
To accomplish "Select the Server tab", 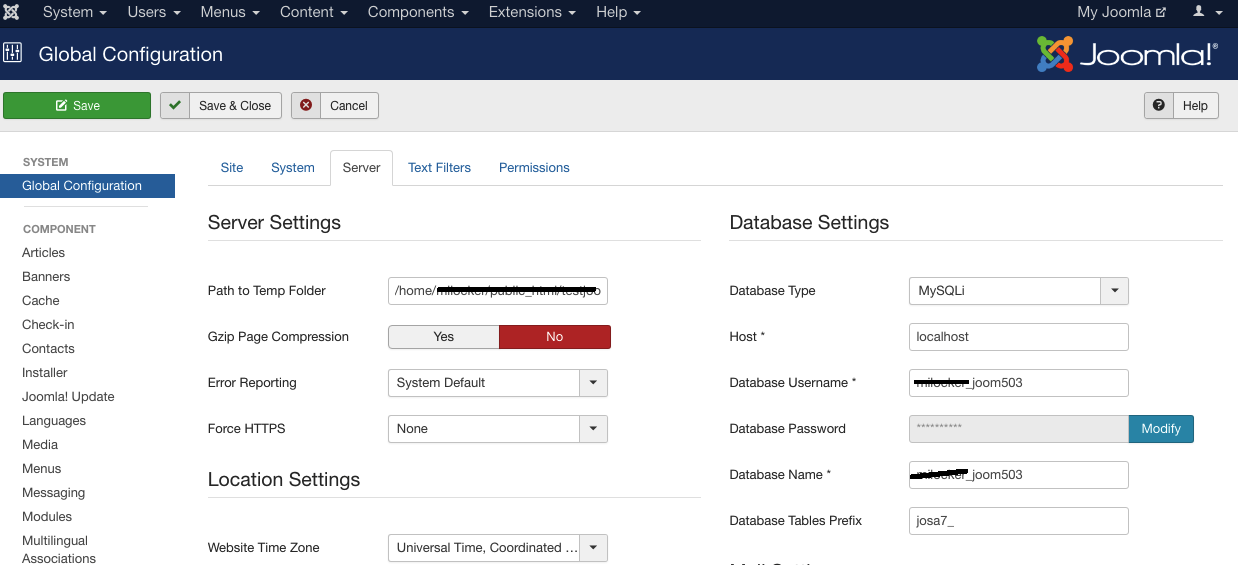I will (x=361, y=168).
